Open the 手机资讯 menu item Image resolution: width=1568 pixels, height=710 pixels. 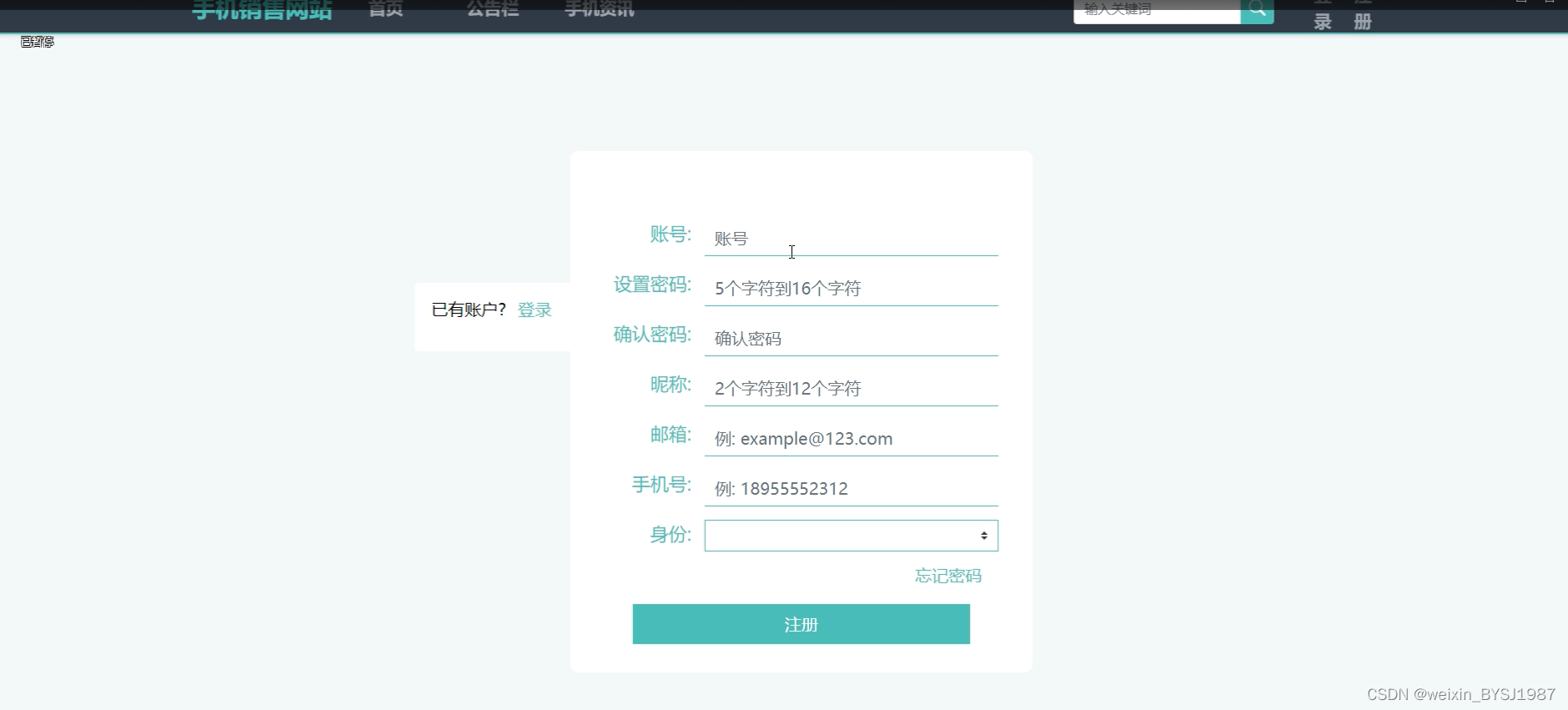coord(600,9)
